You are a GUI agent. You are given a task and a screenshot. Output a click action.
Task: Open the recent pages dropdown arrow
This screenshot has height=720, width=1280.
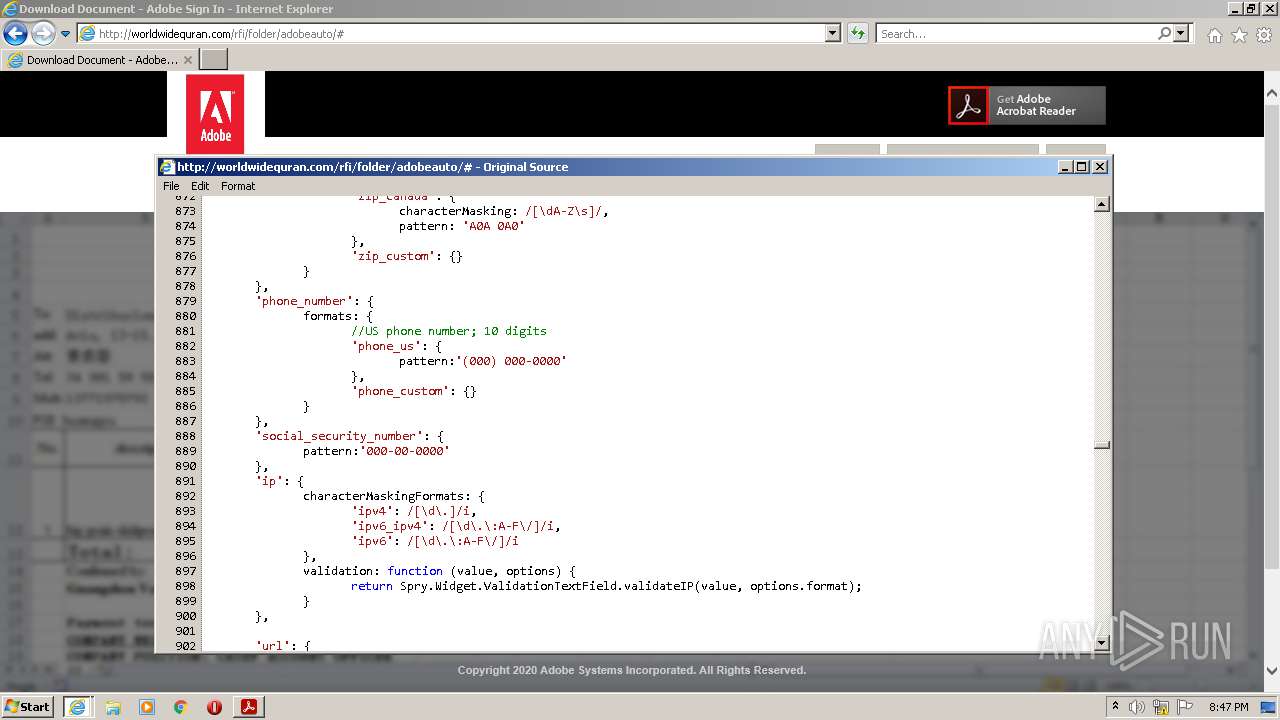click(65, 34)
